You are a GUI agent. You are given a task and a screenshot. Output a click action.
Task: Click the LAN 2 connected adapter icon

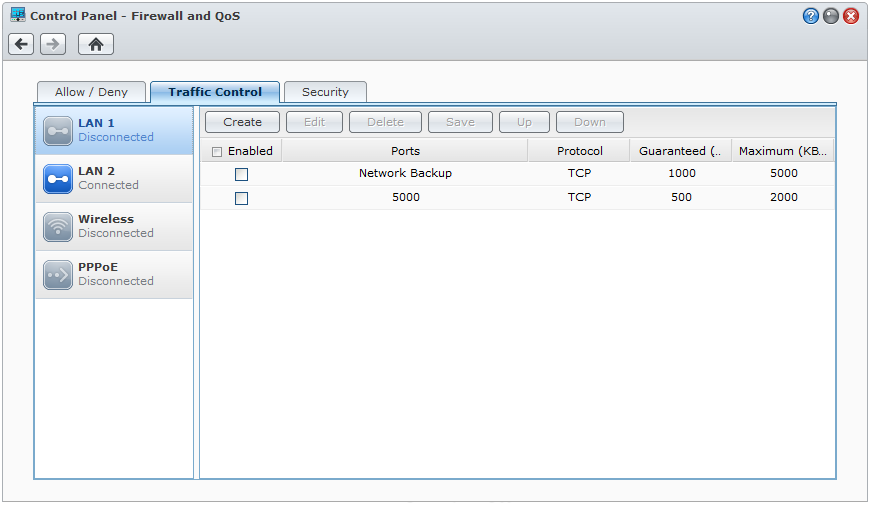[x=58, y=179]
